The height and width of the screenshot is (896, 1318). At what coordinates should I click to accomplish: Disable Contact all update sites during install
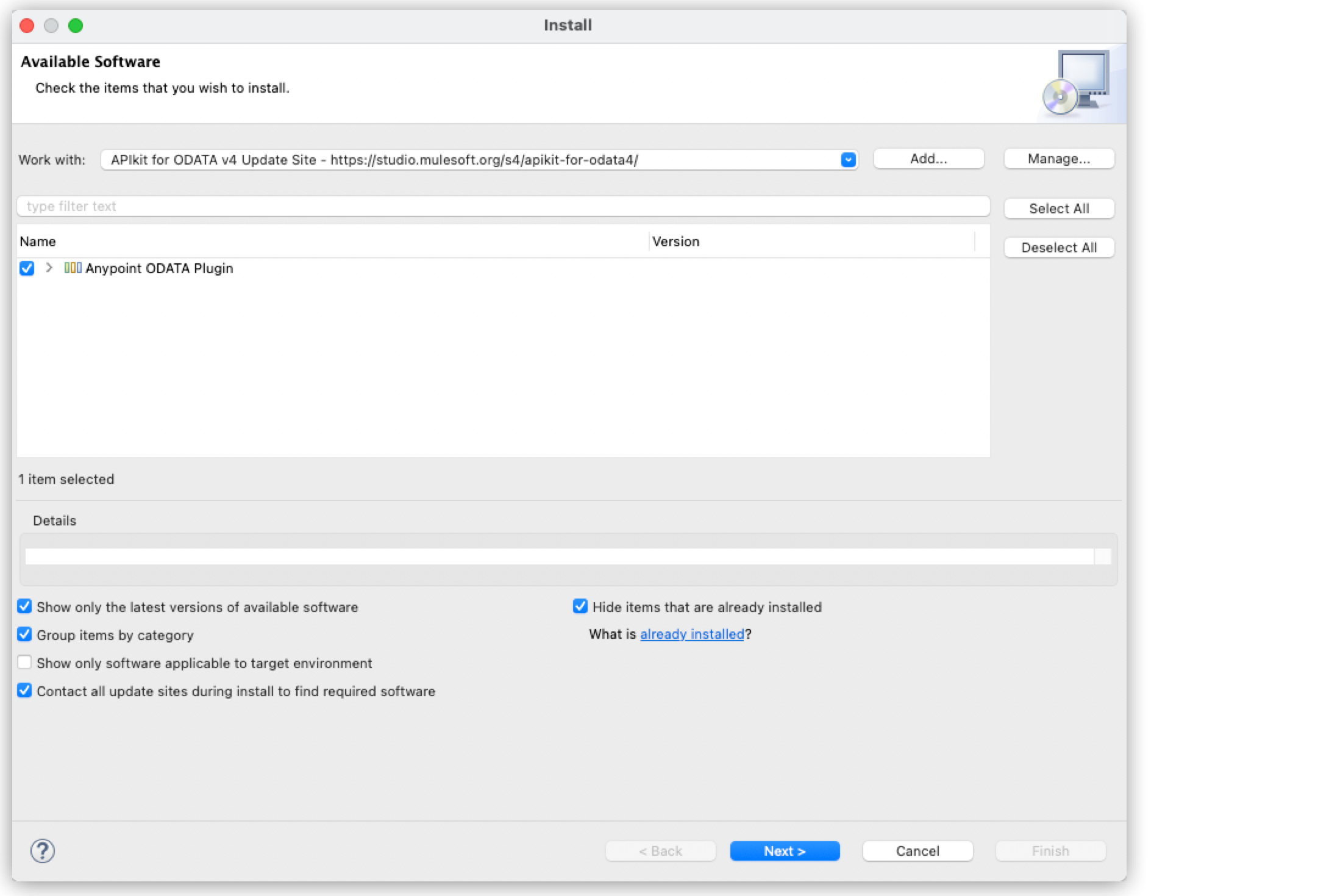click(x=24, y=691)
